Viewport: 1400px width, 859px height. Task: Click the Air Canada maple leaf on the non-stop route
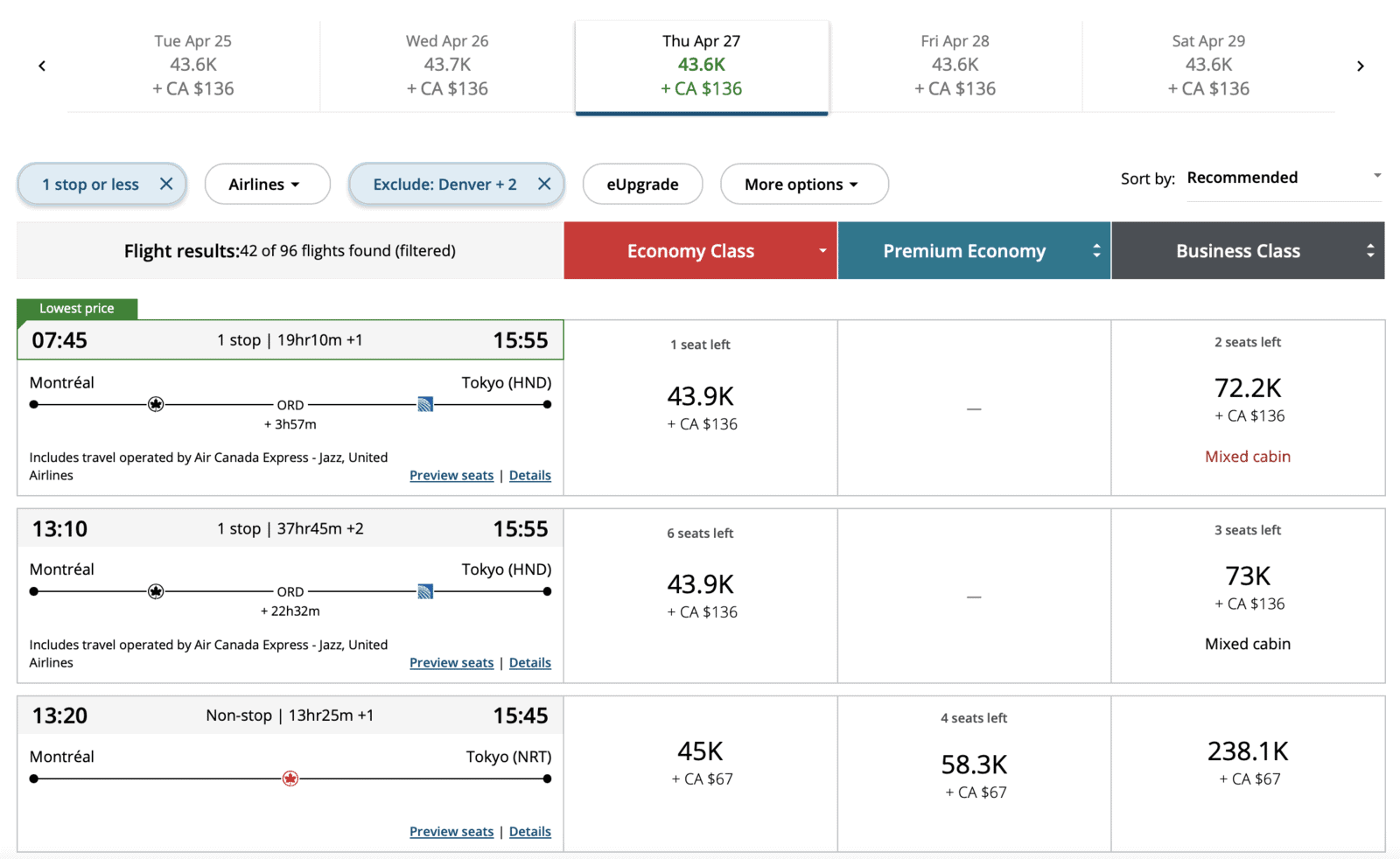coord(290,778)
